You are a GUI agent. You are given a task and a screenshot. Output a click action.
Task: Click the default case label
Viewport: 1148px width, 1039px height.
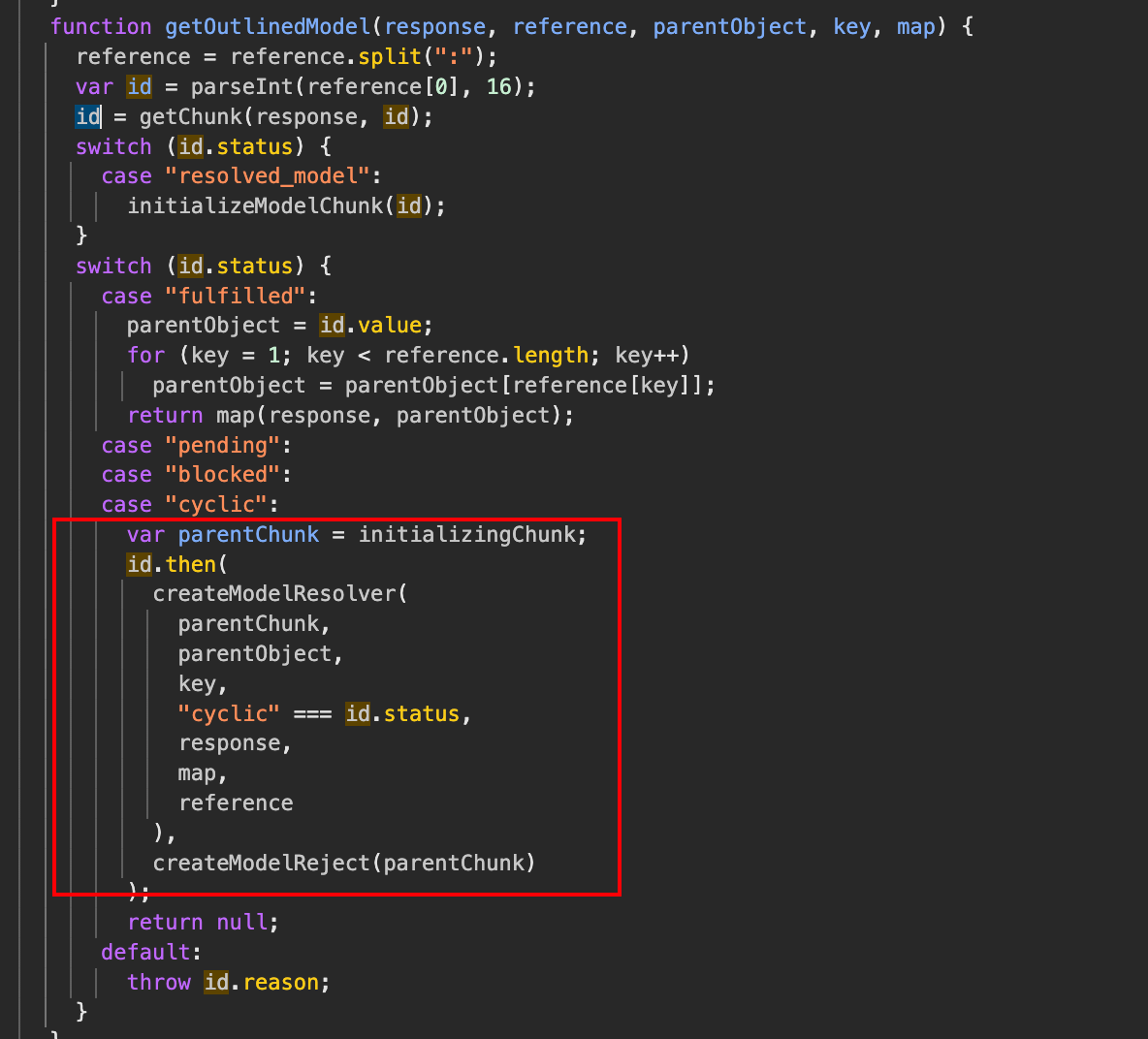146,952
